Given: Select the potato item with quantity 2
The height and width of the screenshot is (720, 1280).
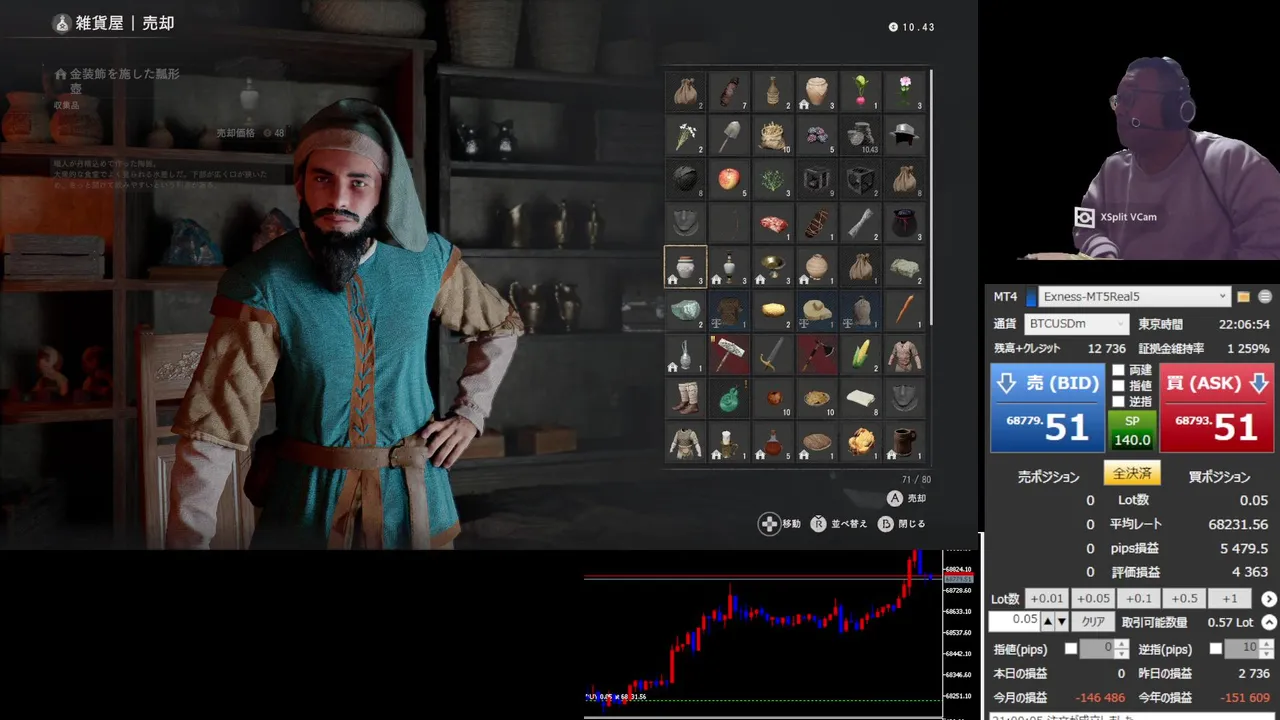Looking at the screenshot, I should (x=773, y=311).
